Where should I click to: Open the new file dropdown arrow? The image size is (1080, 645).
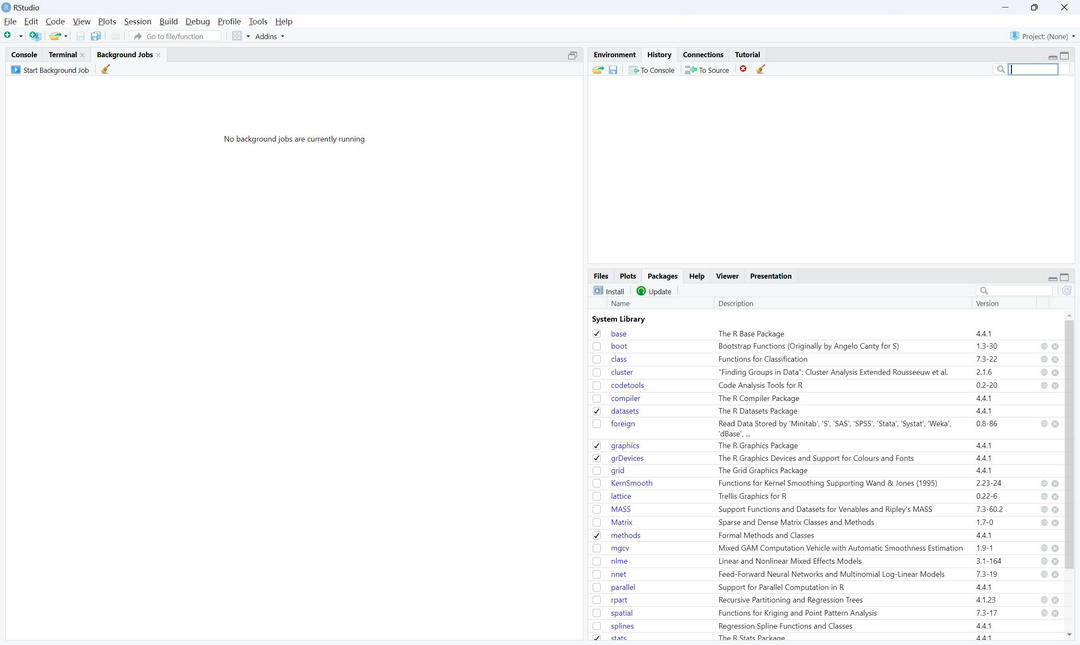point(19,35)
